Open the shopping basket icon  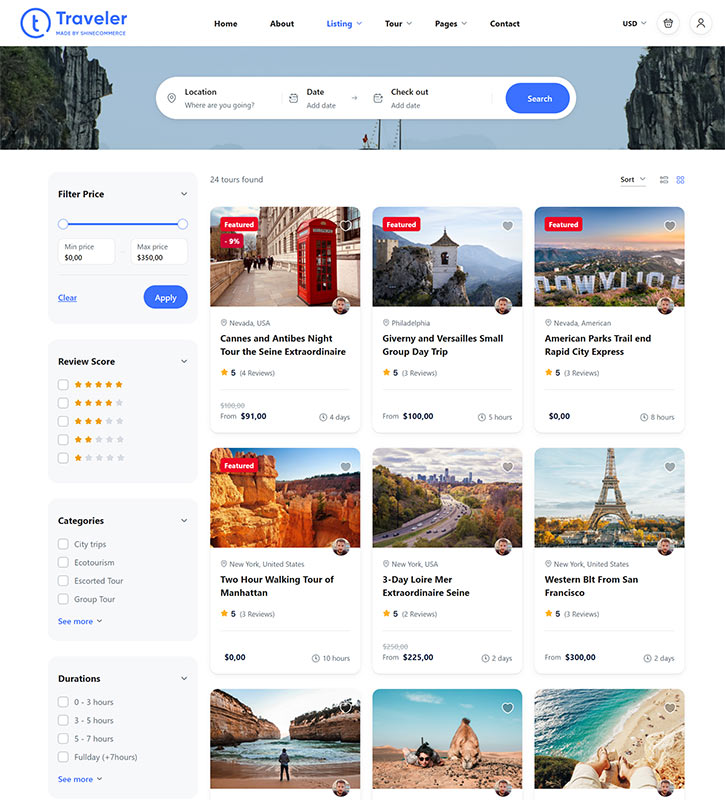(668, 23)
